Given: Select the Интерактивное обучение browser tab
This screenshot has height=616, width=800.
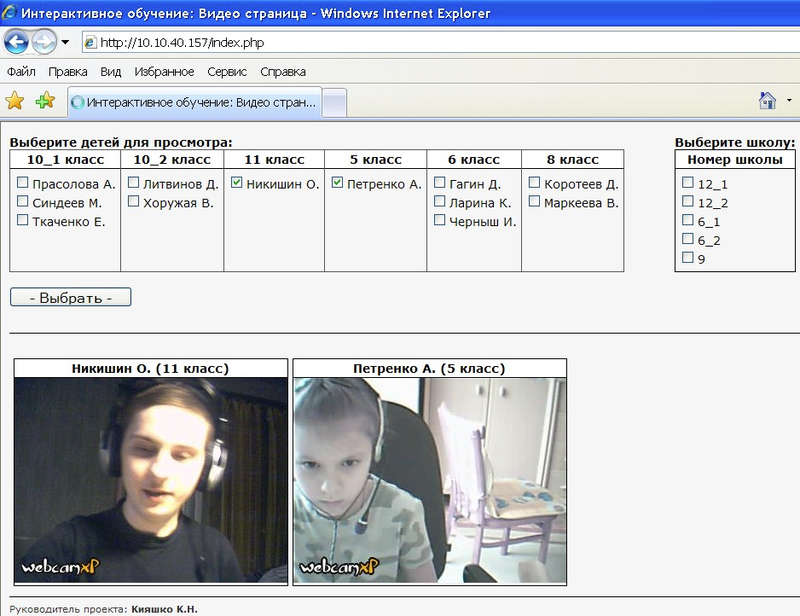Looking at the screenshot, I should click(x=194, y=103).
